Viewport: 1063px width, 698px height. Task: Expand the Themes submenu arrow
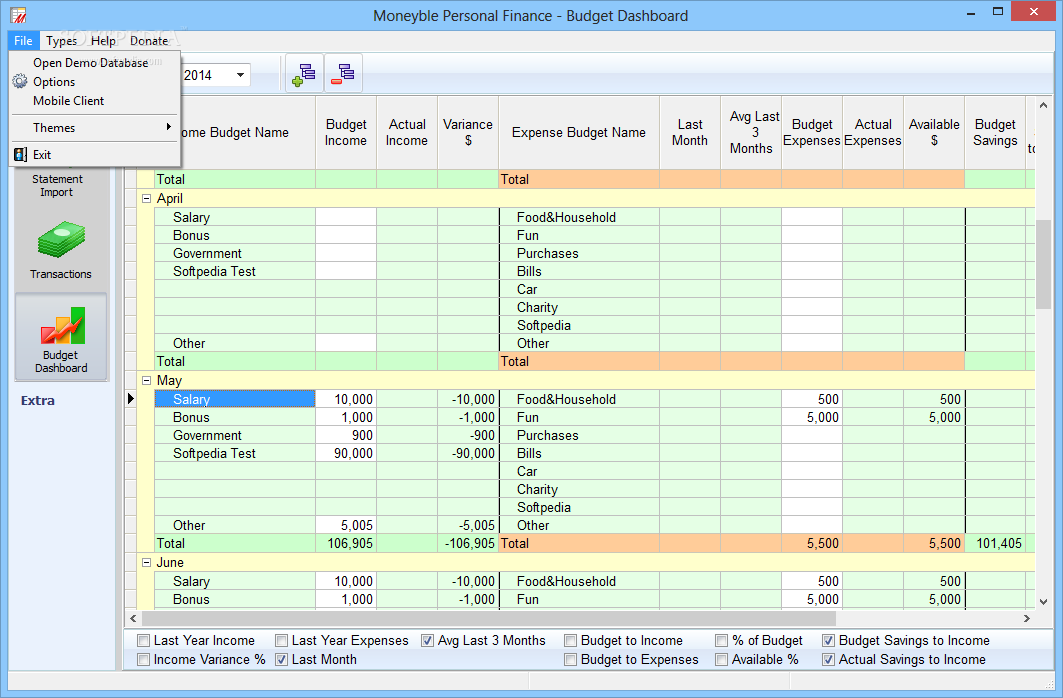click(168, 127)
